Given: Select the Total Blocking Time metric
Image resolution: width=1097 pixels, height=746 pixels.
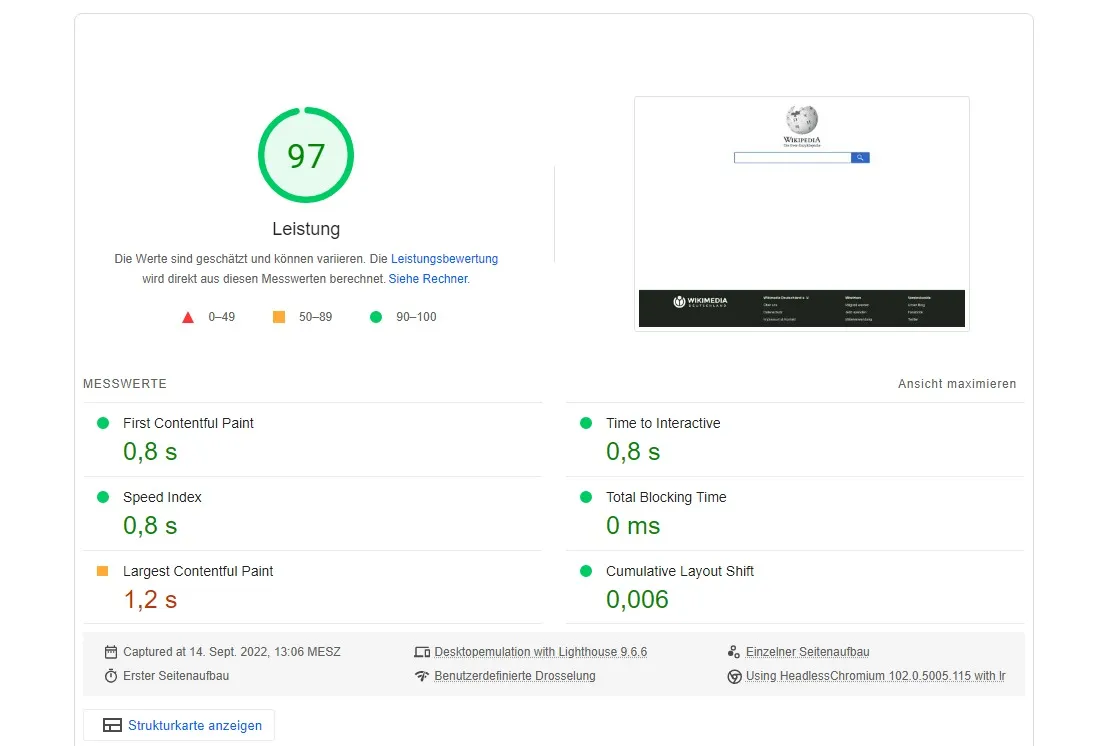Looking at the screenshot, I should (x=666, y=497).
